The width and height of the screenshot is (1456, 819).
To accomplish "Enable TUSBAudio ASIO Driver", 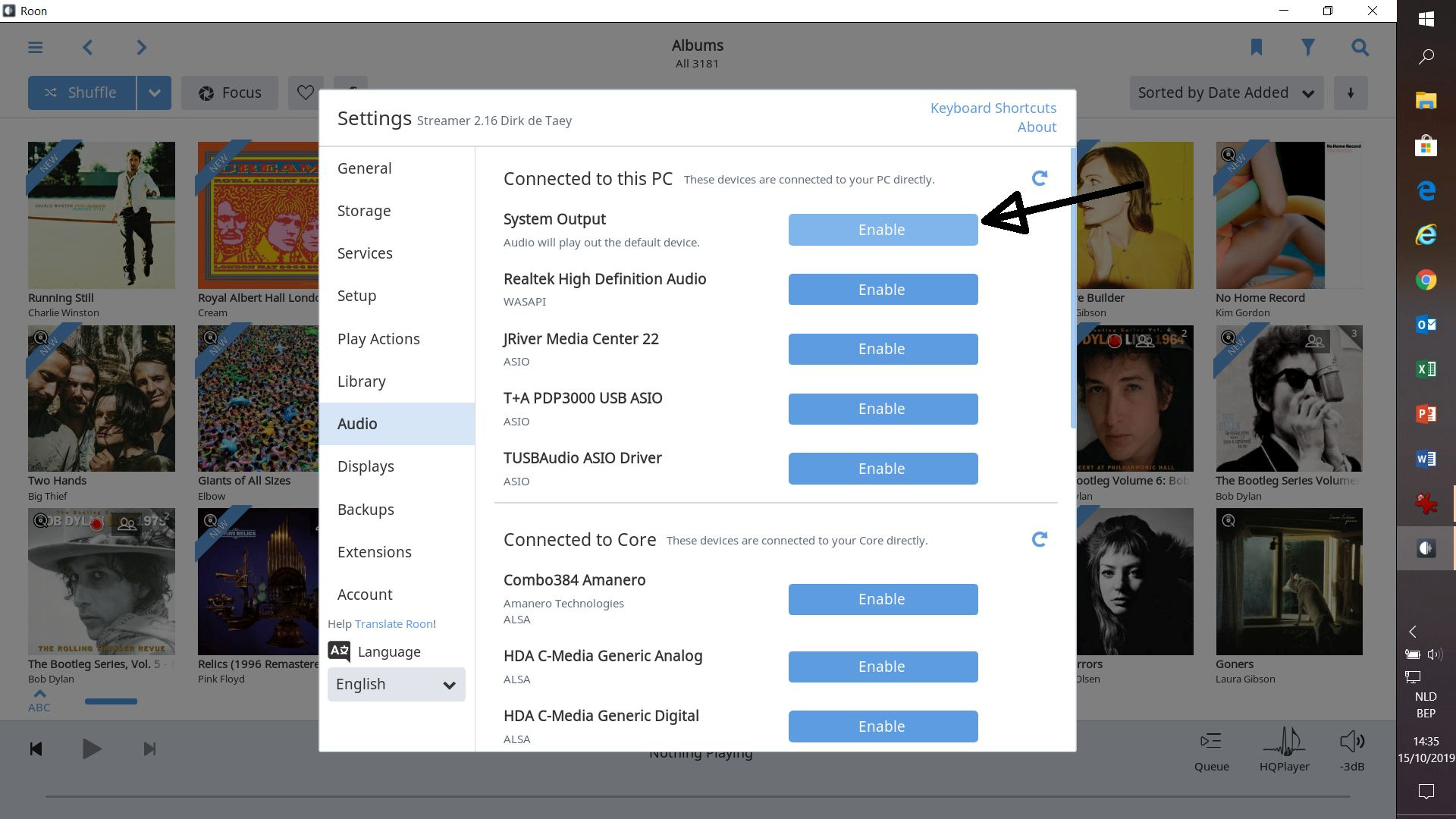I will point(883,469).
